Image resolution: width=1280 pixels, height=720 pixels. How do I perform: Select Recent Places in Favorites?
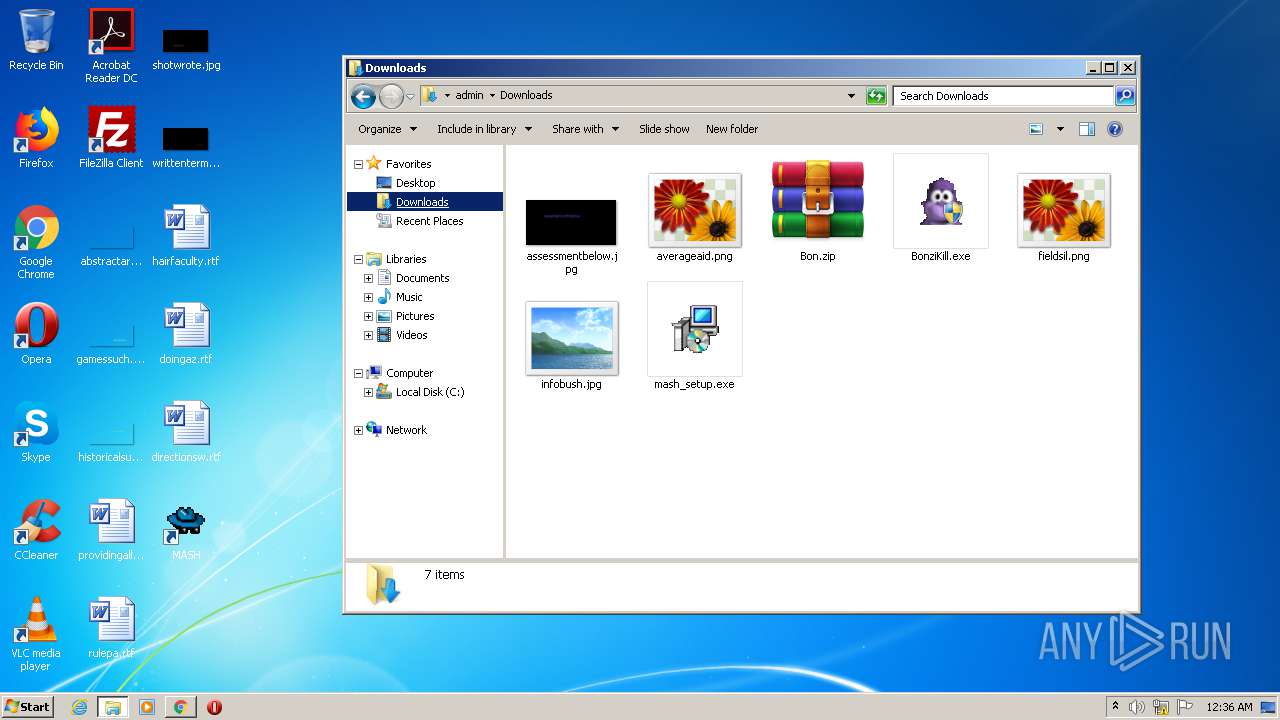429,221
